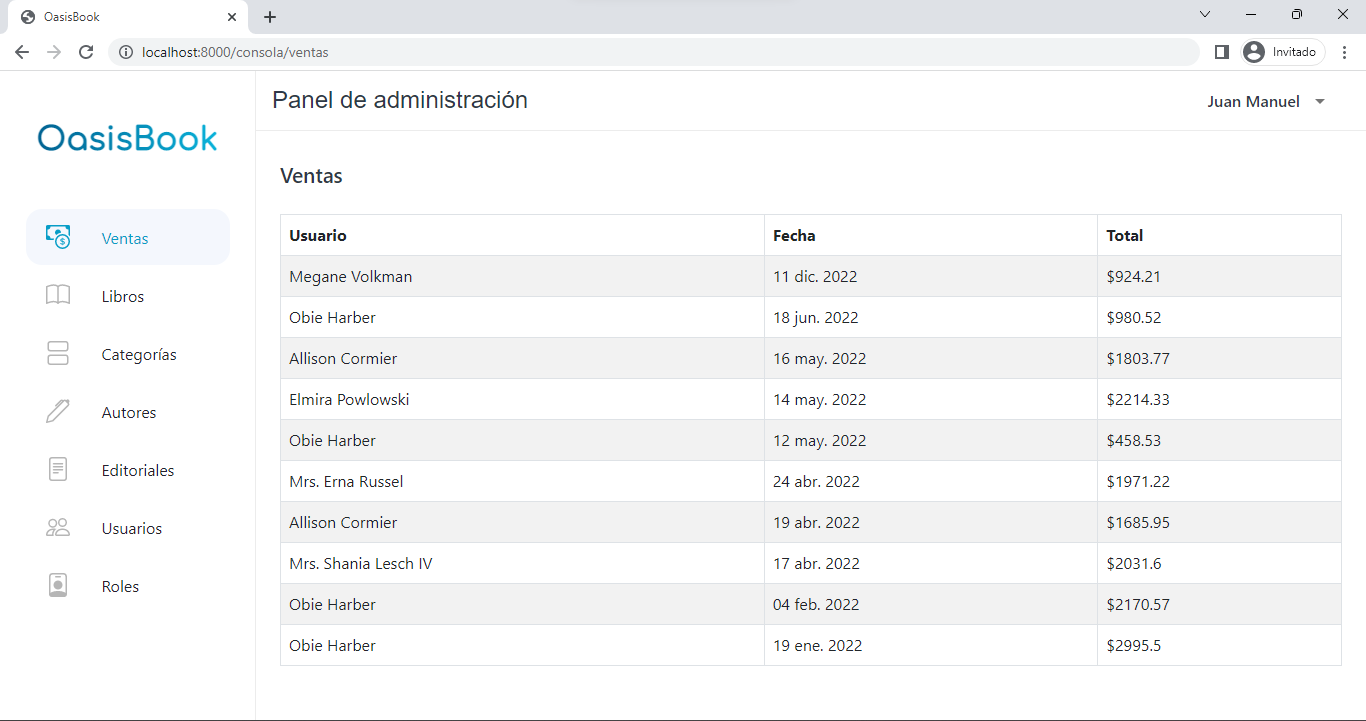
Task: Click the Roles badge icon
Action: [58, 585]
